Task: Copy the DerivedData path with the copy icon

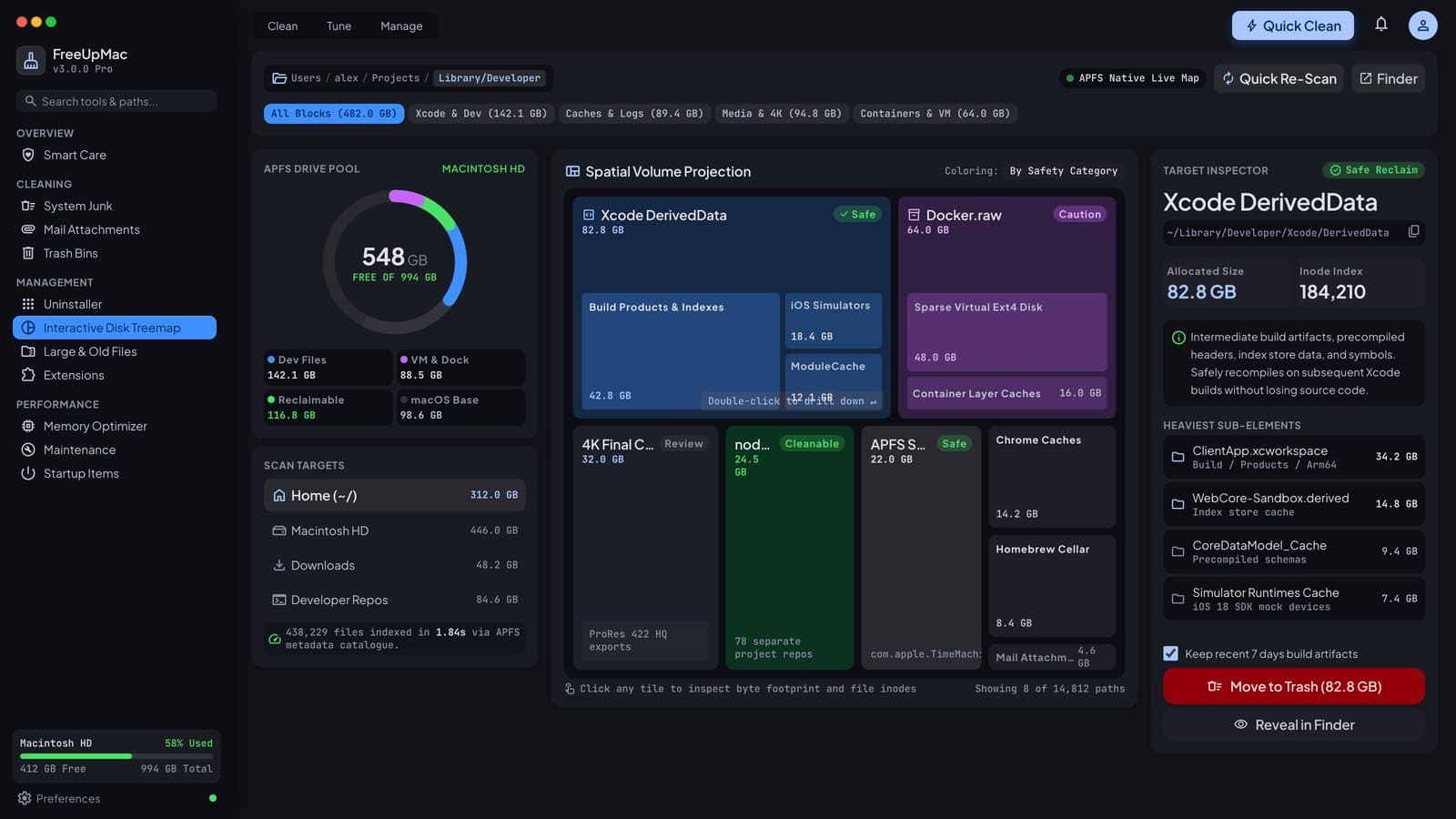Action: [1413, 232]
